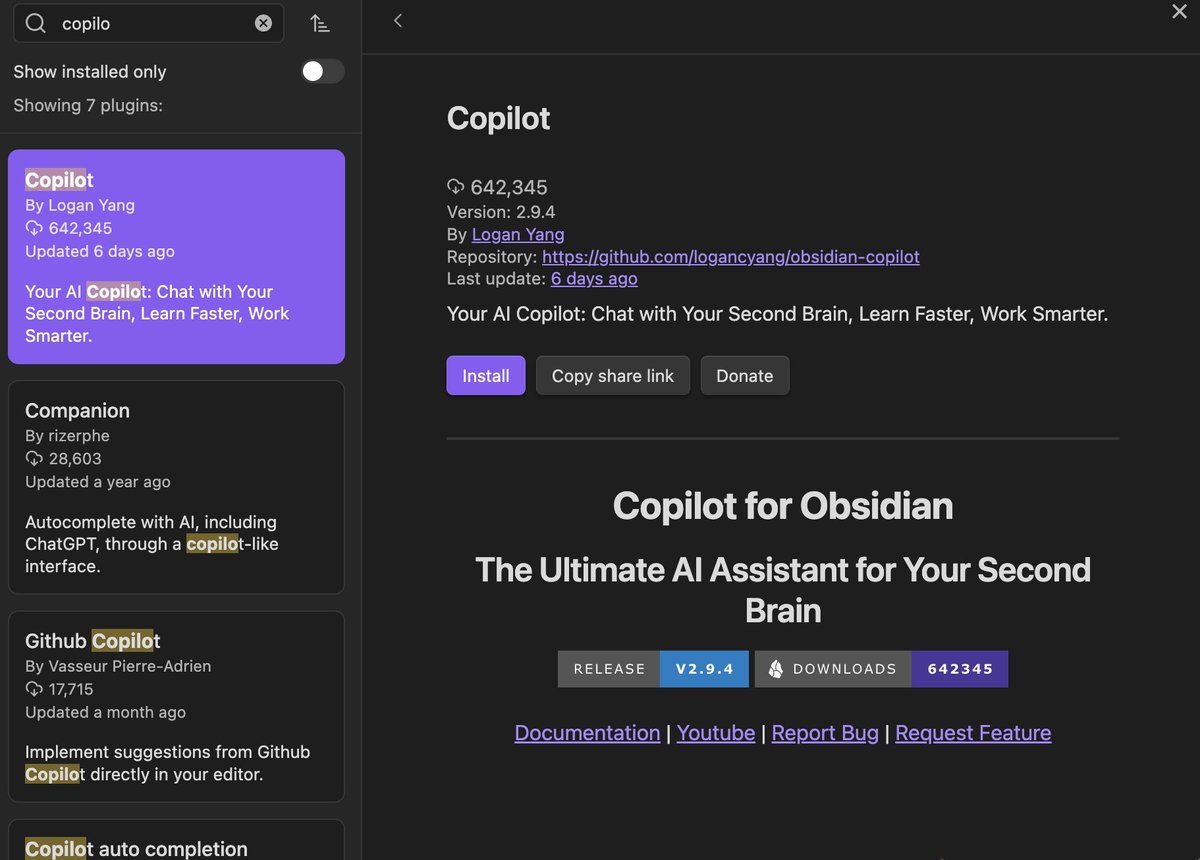
Task: Click The Ultimate AI Assistant subheading
Action: [x=783, y=590]
